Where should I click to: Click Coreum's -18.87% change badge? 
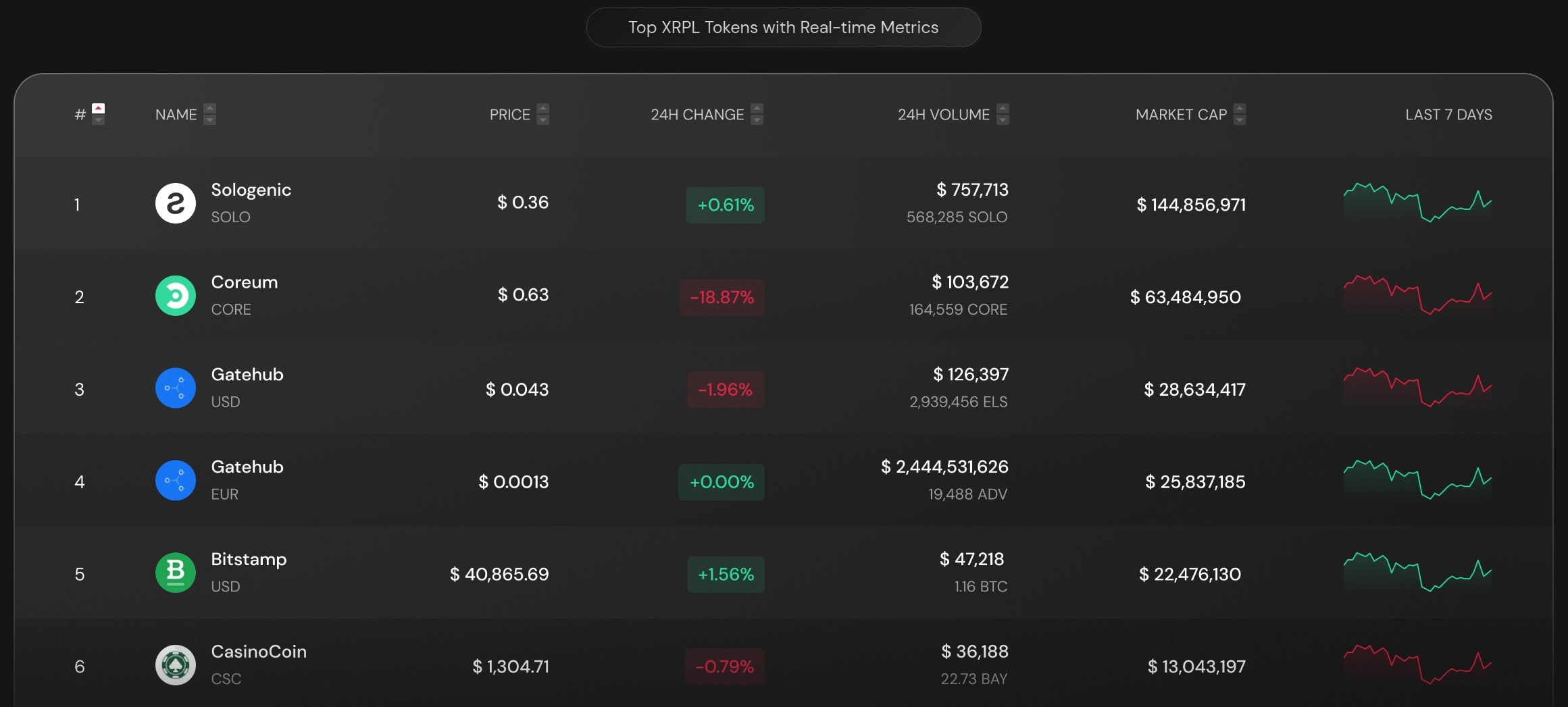pyautogui.click(x=722, y=297)
